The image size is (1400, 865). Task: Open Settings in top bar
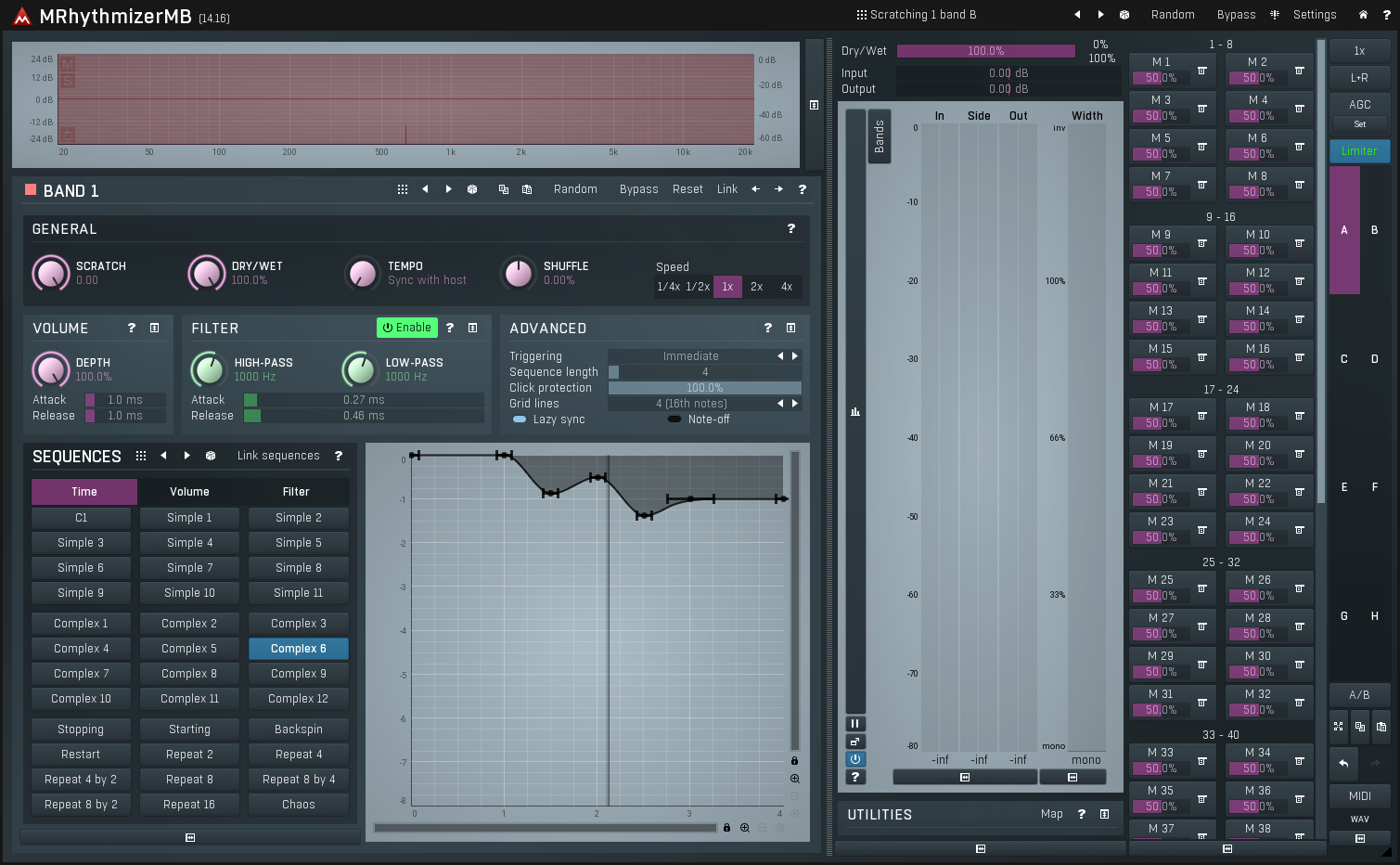[x=1315, y=15]
